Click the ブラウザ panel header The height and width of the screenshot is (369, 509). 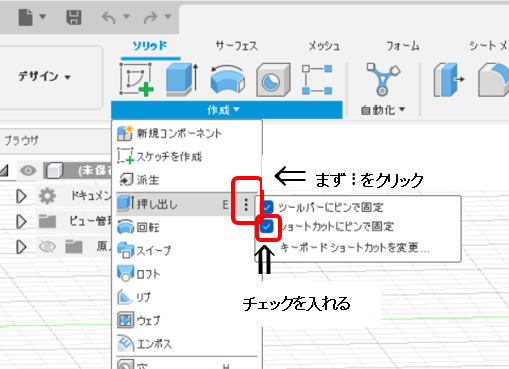click(22, 140)
